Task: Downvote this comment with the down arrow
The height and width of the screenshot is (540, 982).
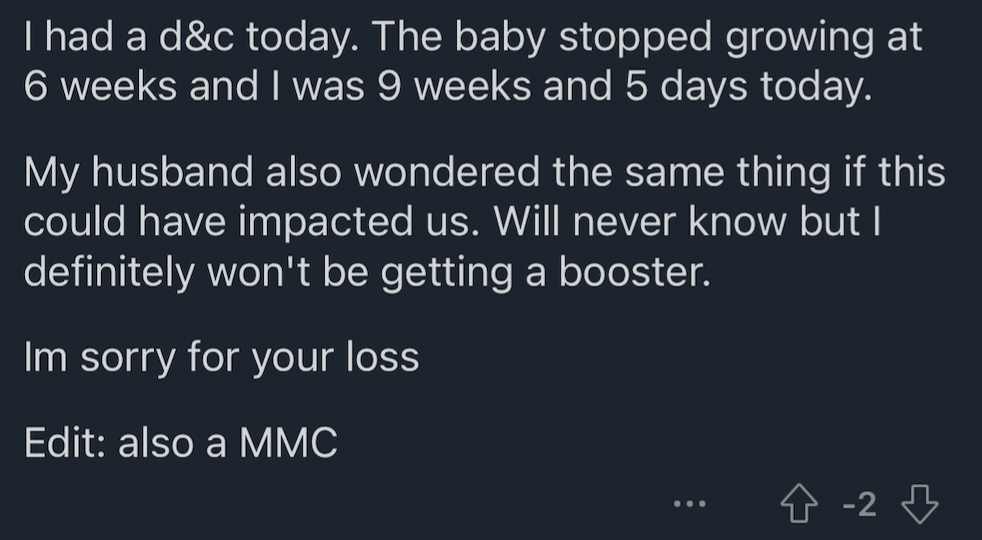Action: coord(919,504)
